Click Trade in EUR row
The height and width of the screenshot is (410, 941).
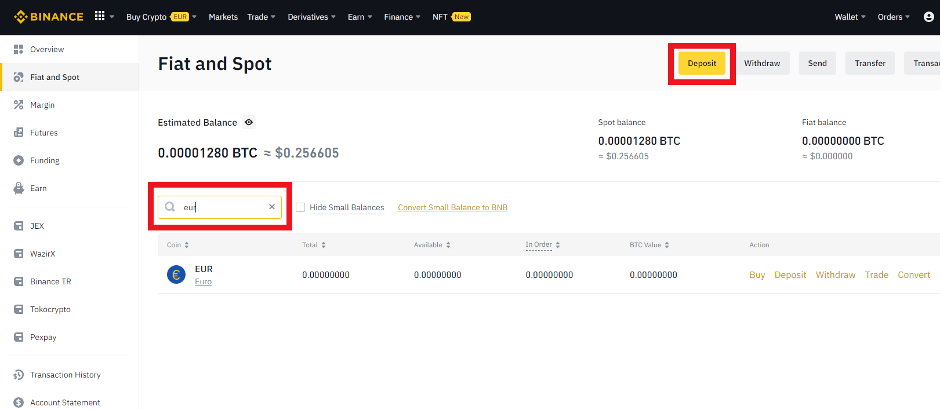(876, 275)
